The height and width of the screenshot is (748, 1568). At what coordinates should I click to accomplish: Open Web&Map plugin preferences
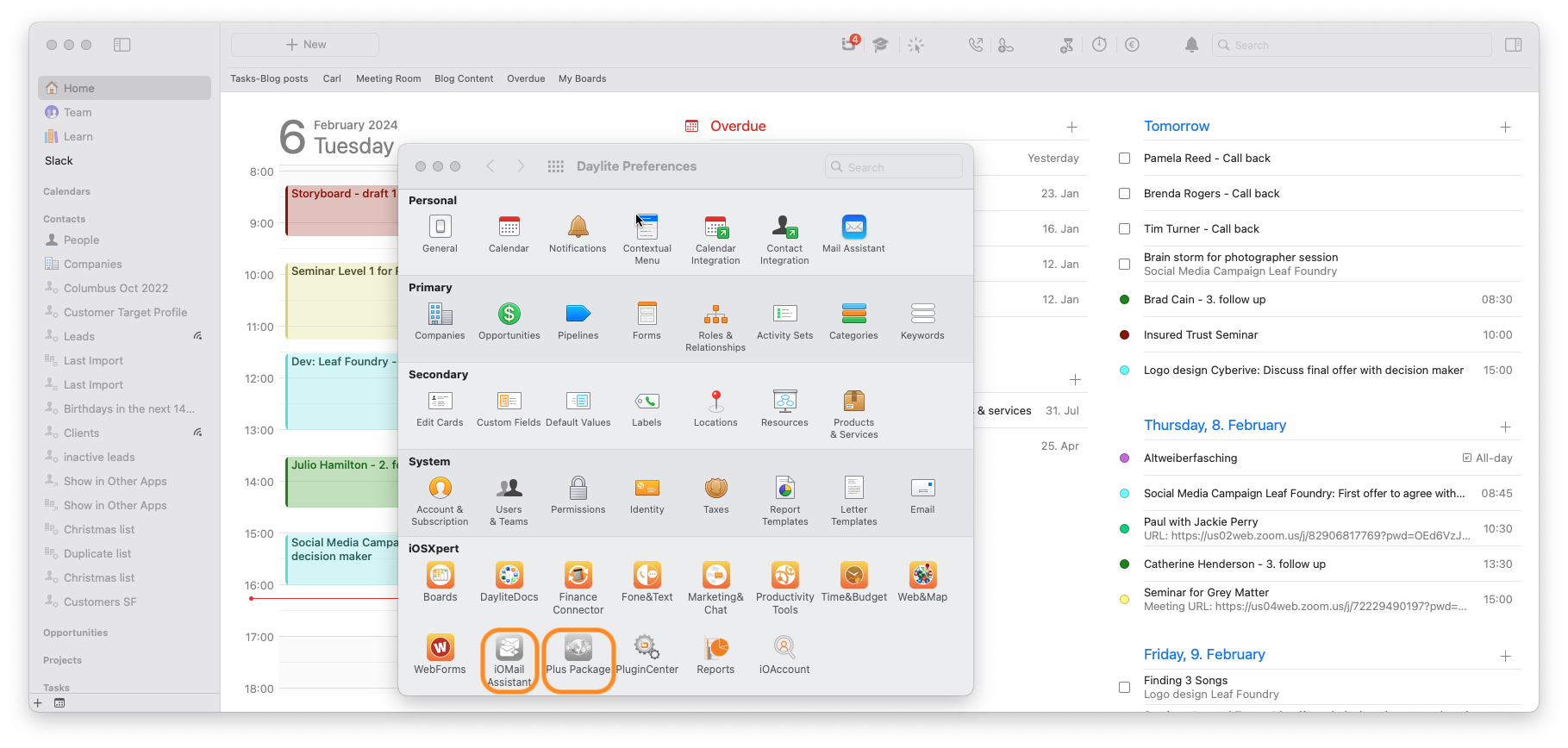point(922,575)
